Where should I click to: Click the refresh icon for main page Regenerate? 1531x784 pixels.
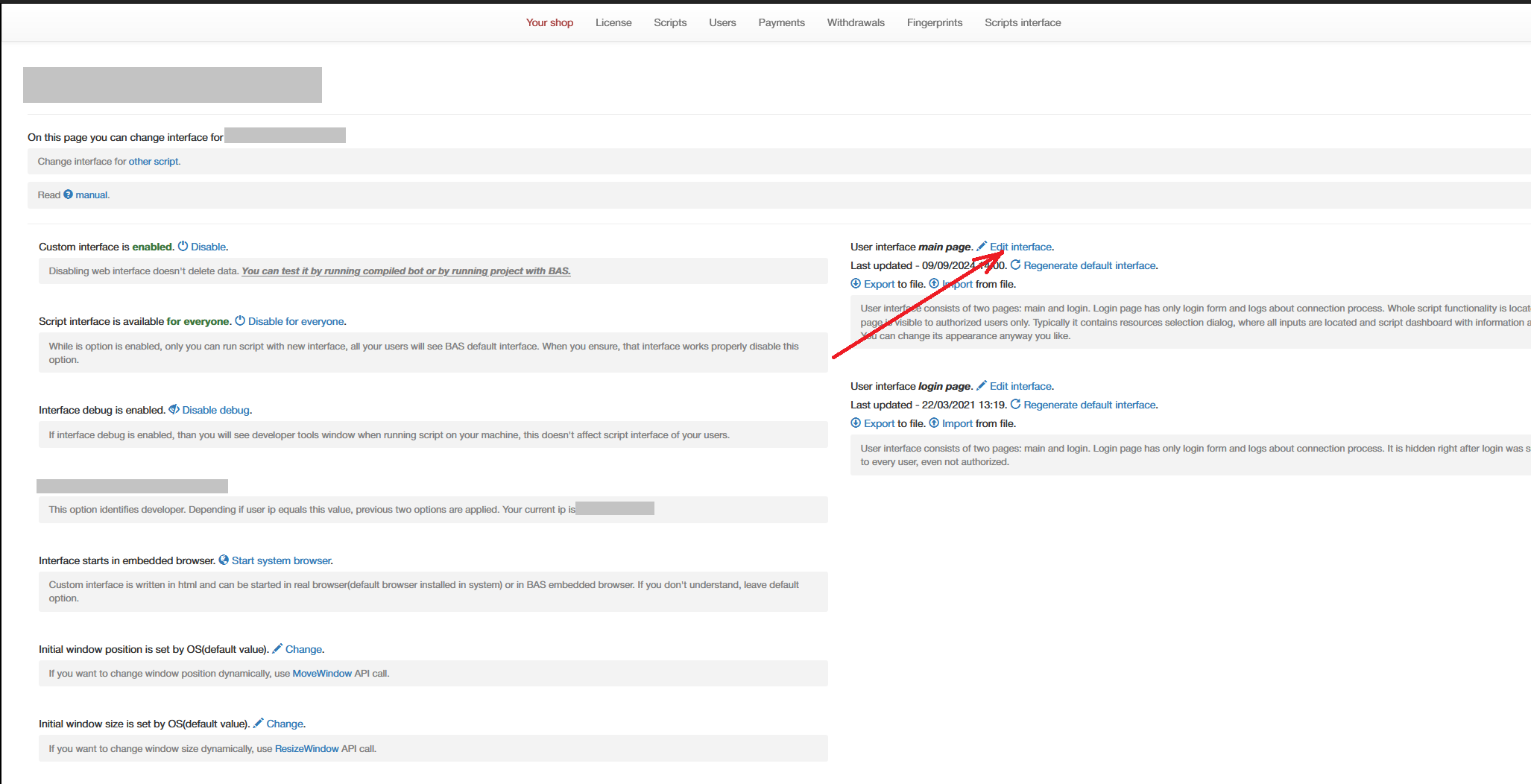pyautogui.click(x=1015, y=265)
